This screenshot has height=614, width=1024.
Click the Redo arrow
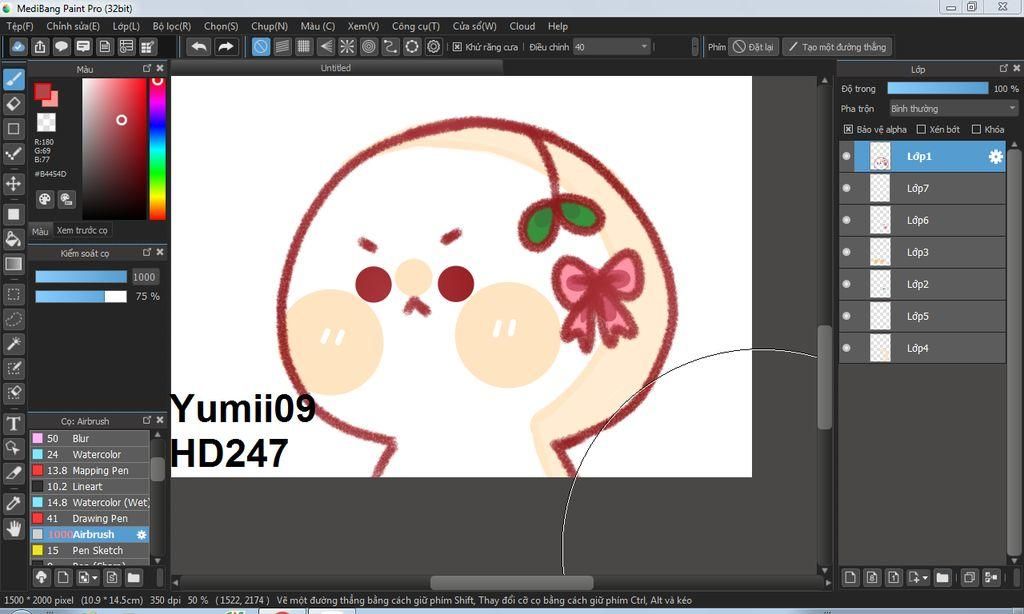[225, 47]
